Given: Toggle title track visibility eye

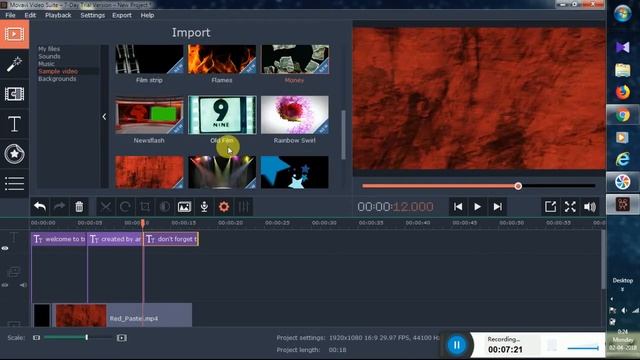Looking at the screenshot, I should pos(5,248).
